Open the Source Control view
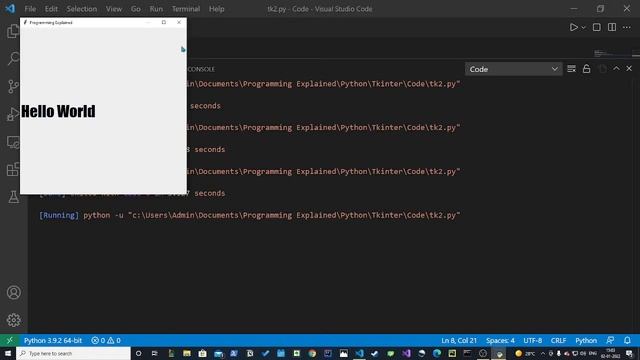The width and height of the screenshot is (640, 360). click(13, 87)
